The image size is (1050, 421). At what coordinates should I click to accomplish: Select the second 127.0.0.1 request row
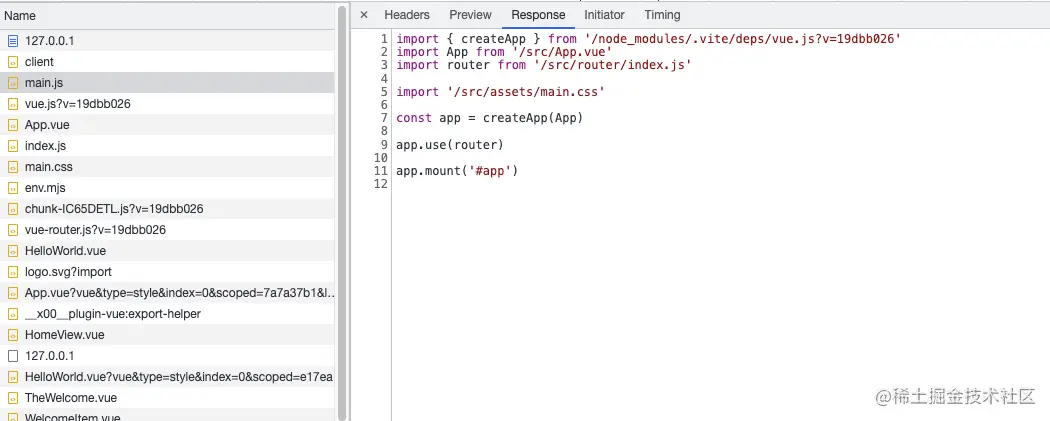click(x=167, y=355)
